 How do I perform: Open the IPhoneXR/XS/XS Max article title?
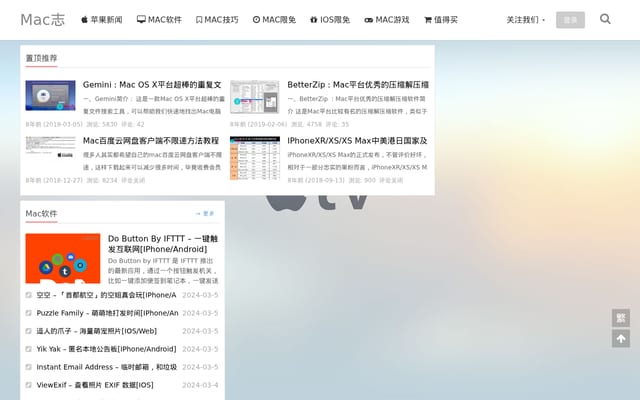click(357, 140)
